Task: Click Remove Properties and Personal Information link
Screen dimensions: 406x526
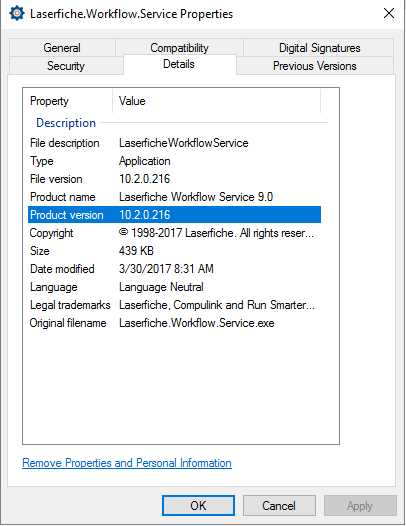Action: 127,463
